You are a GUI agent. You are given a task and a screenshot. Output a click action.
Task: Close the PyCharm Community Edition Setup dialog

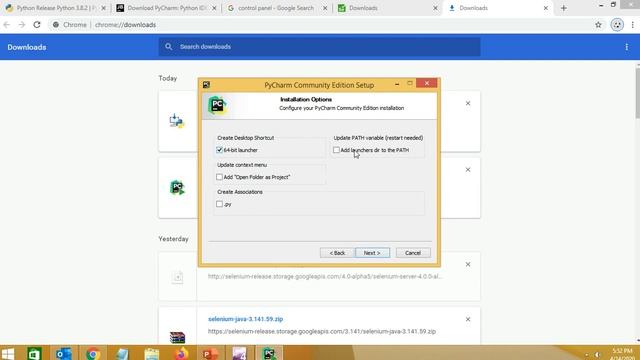click(x=427, y=83)
